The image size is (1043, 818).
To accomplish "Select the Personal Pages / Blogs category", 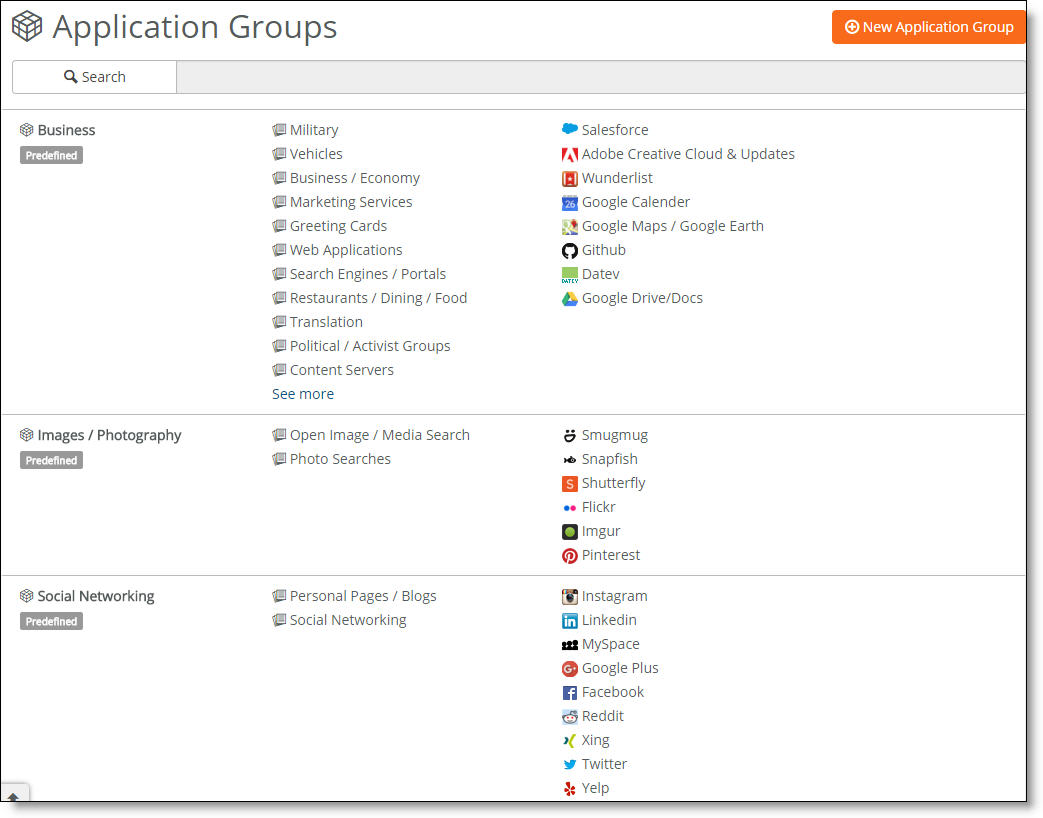I will (362, 596).
